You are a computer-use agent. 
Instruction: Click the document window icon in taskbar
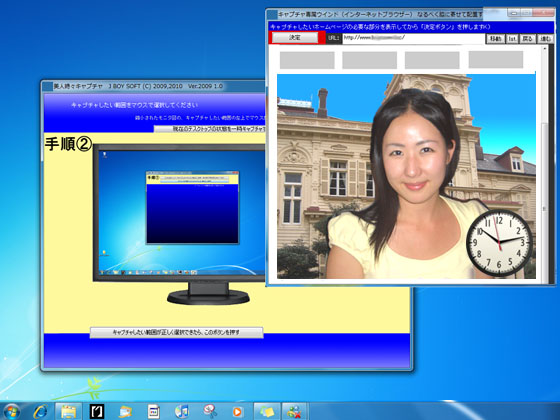click(x=154, y=411)
